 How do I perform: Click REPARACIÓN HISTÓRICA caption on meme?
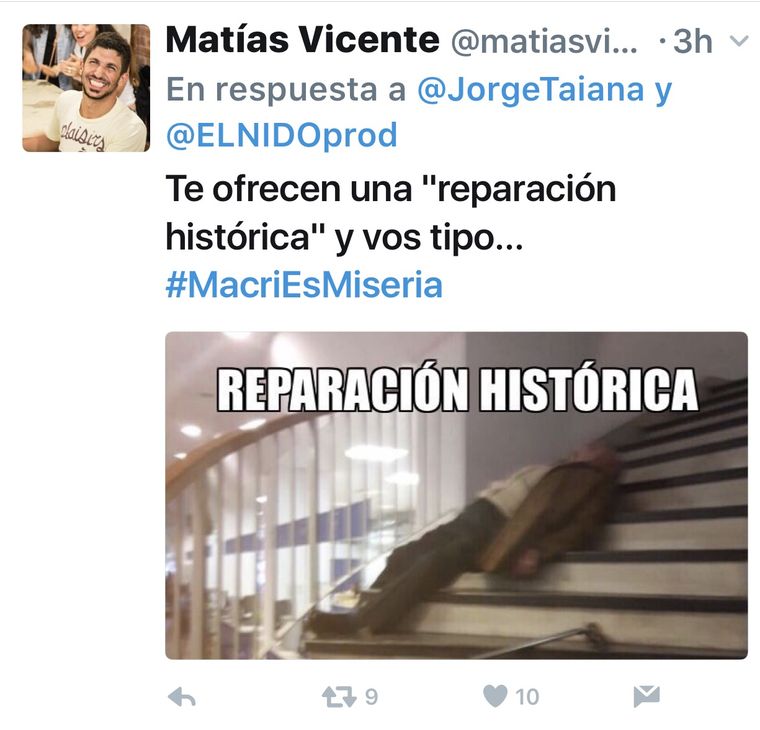click(457, 390)
